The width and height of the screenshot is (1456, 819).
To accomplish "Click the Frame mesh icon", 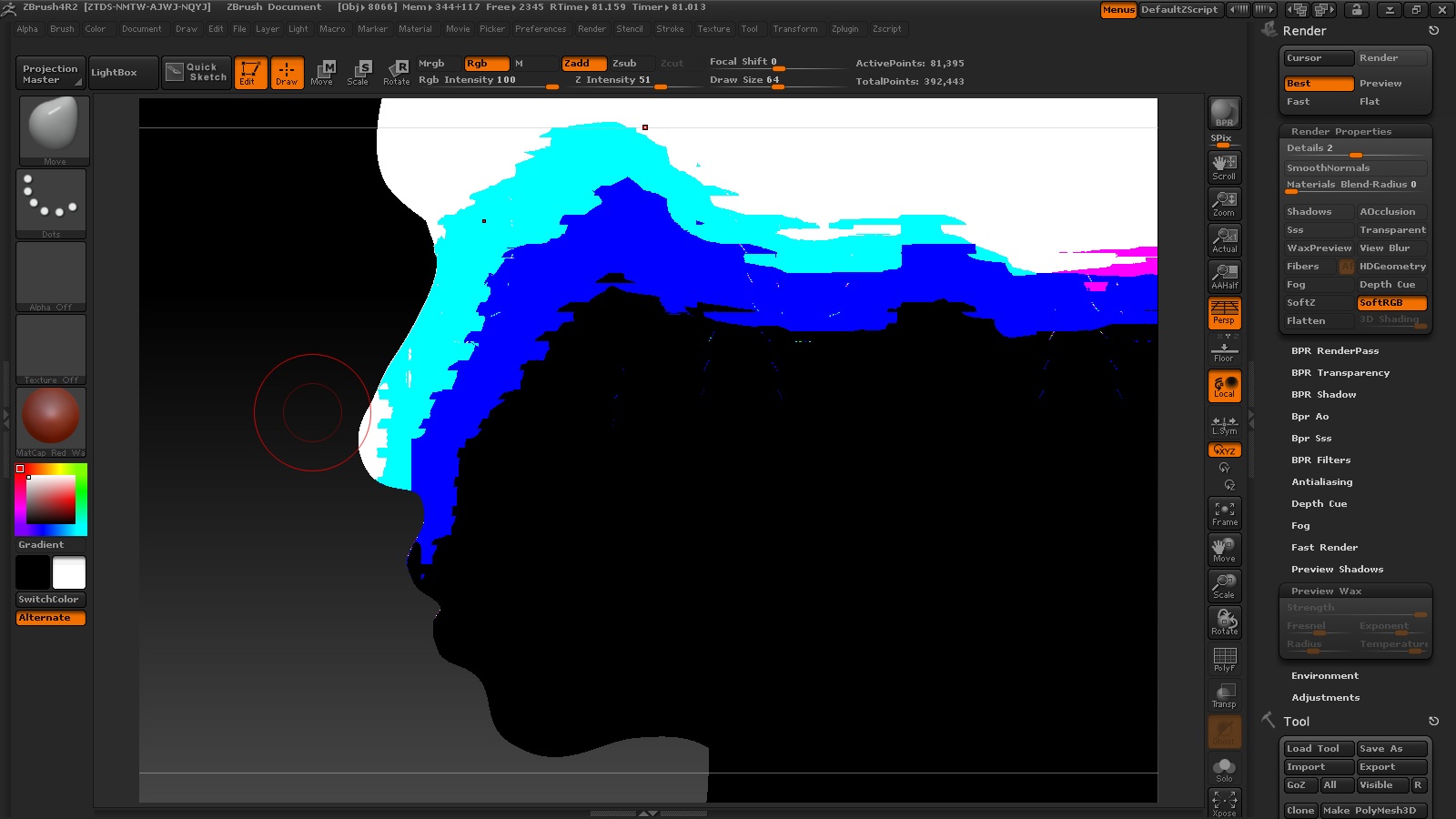I will click(x=1224, y=513).
